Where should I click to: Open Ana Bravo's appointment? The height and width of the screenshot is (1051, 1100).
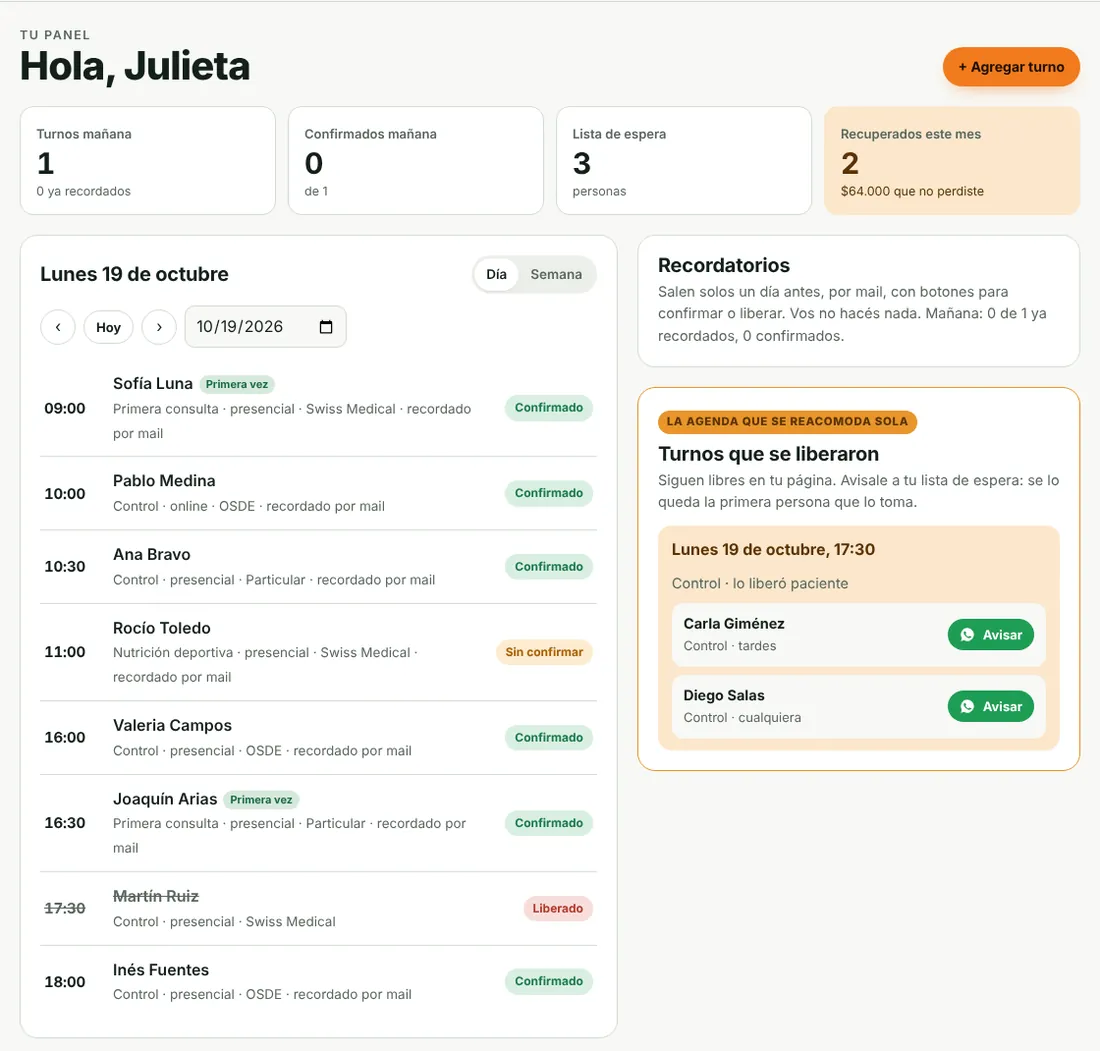pyautogui.click(x=318, y=567)
